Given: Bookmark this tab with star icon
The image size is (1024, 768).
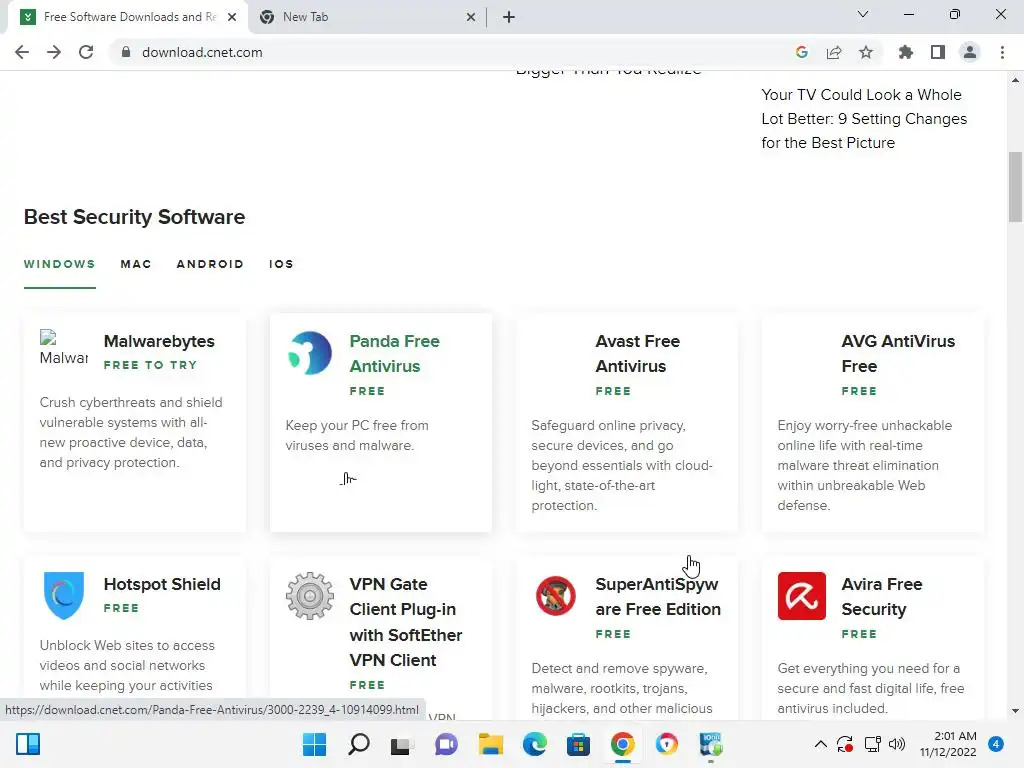Looking at the screenshot, I should click(866, 52).
